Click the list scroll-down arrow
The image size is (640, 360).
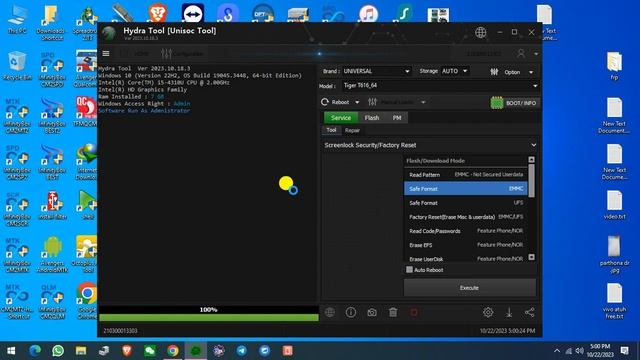[531, 257]
